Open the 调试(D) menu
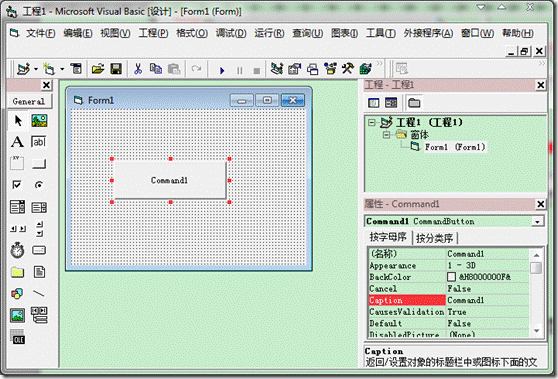558x379 pixels. pyautogui.click(x=231, y=33)
